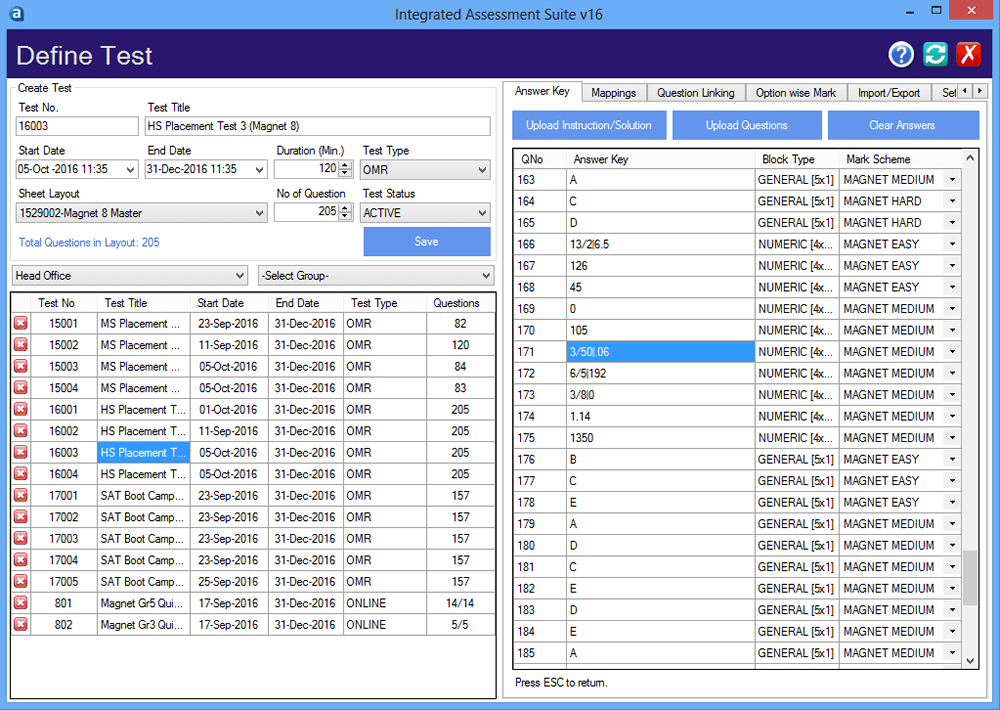Click the answer grid scroll down arrow

point(970,661)
